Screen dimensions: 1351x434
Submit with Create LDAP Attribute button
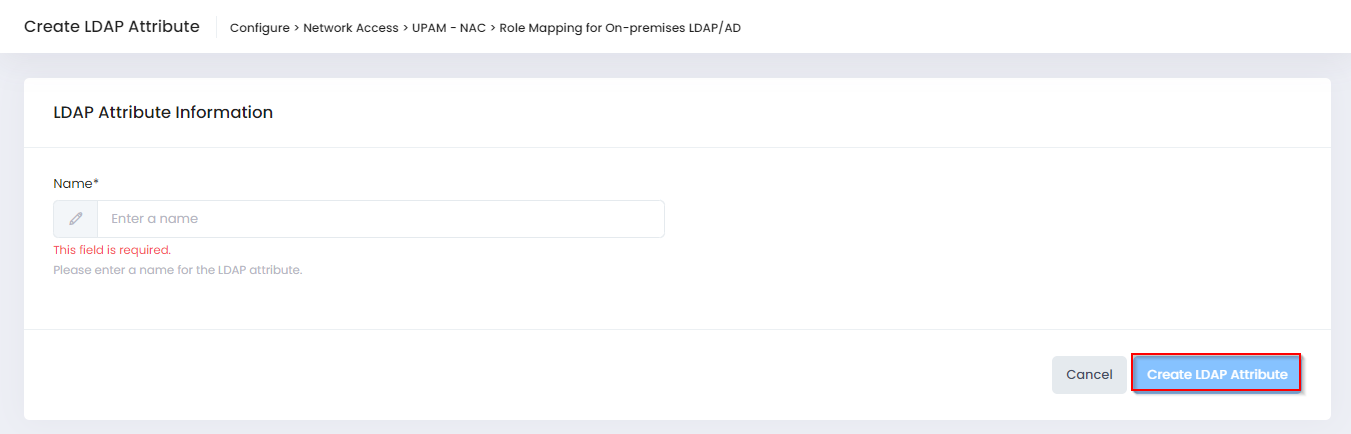click(x=1216, y=374)
